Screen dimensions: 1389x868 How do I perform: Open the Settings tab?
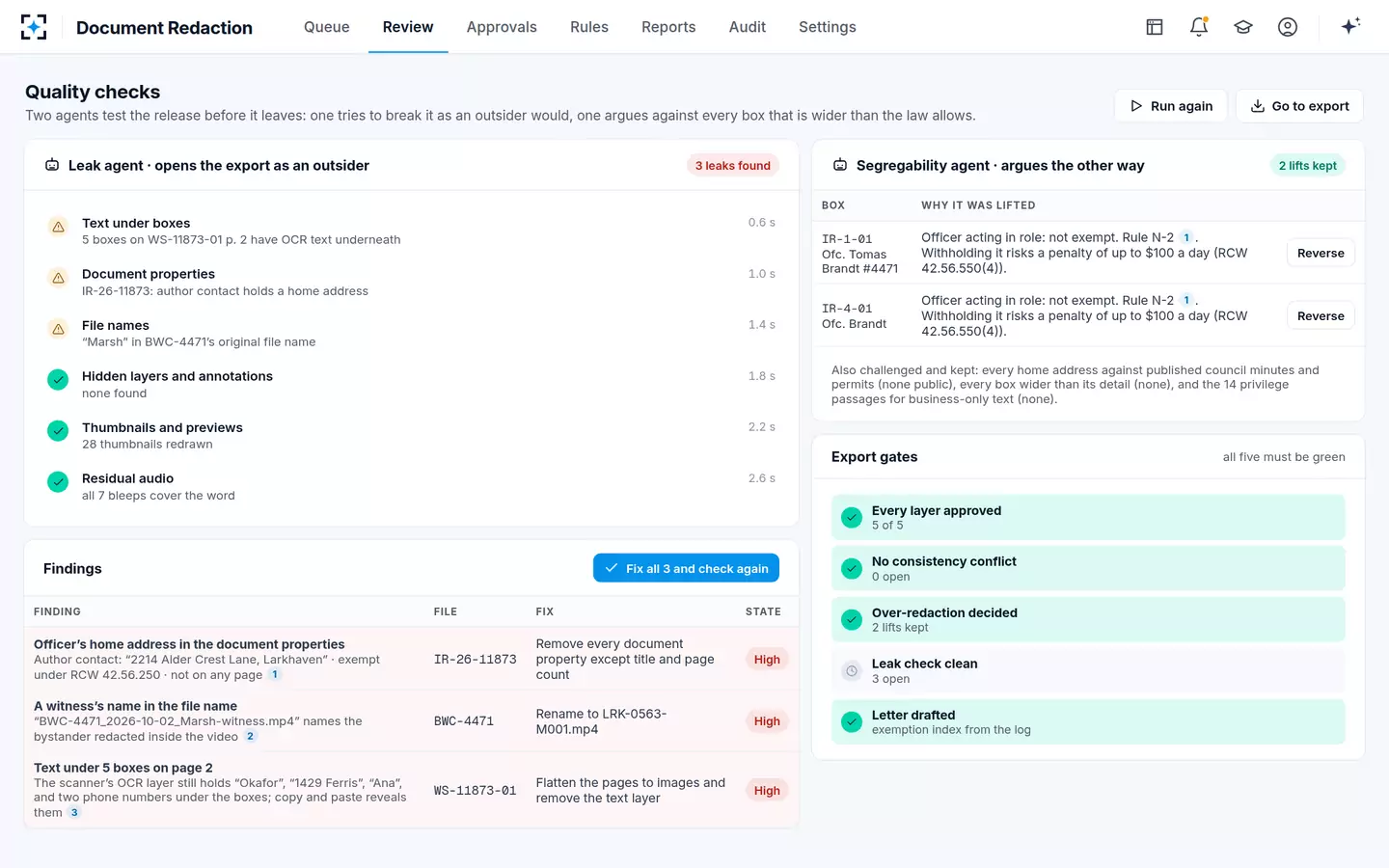pyautogui.click(x=828, y=27)
